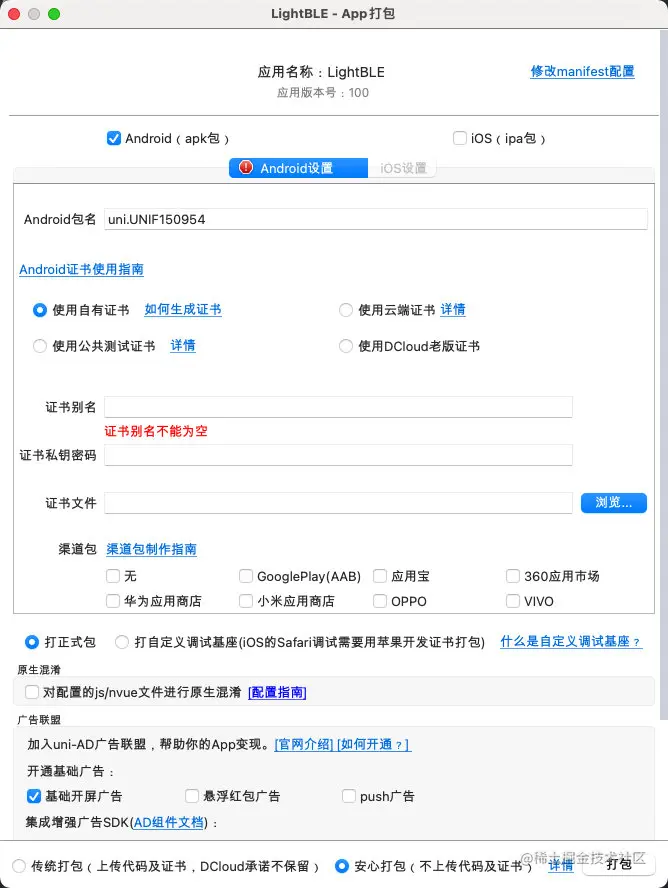Check the VIVO channel checkbox
The height and width of the screenshot is (888, 668).
(x=513, y=601)
